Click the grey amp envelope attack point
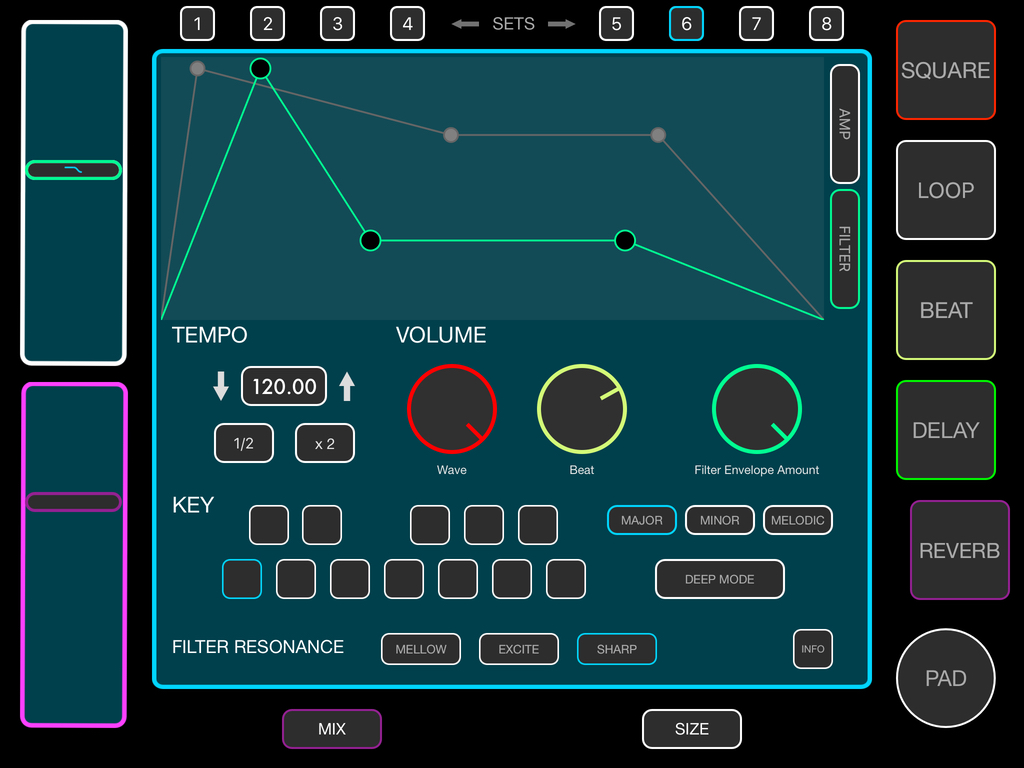 (x=197, y=68)
